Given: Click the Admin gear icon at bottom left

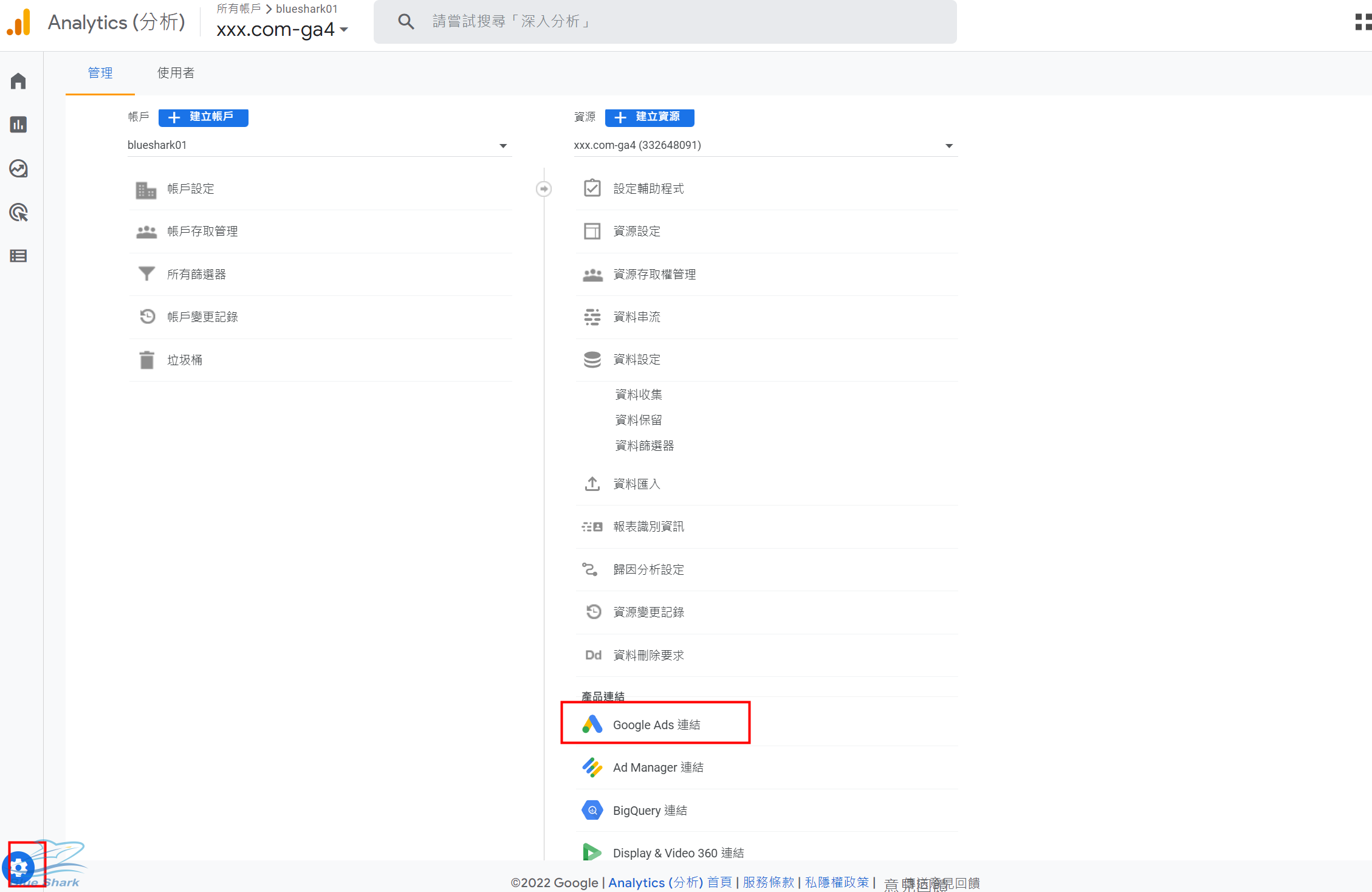Looking at the screenshot, I should click(19, 866).
